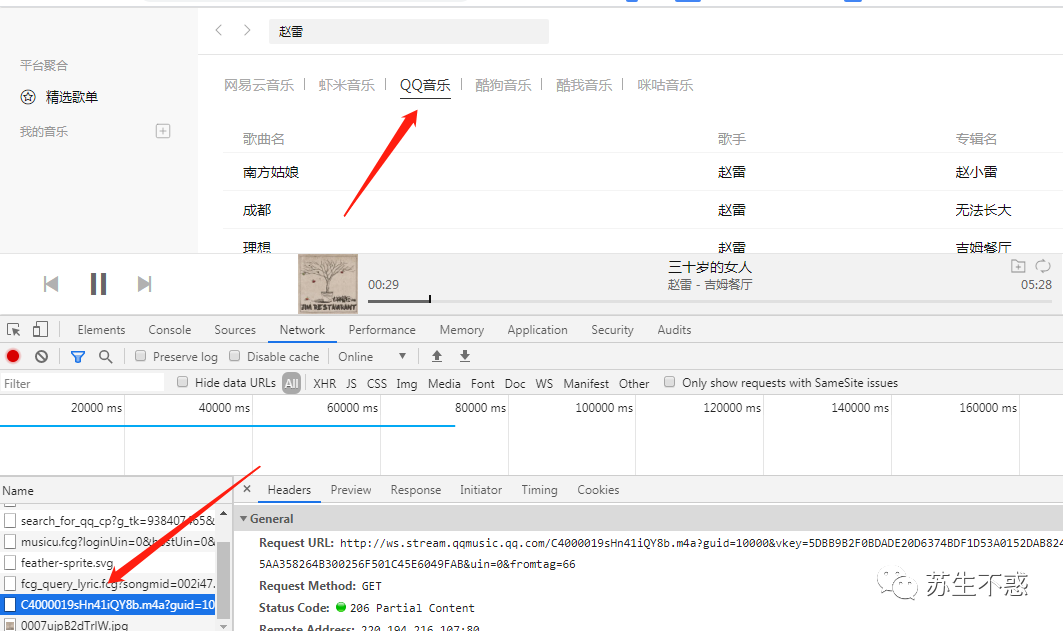Select the QQ音乐 source tab

click(425, 85)
